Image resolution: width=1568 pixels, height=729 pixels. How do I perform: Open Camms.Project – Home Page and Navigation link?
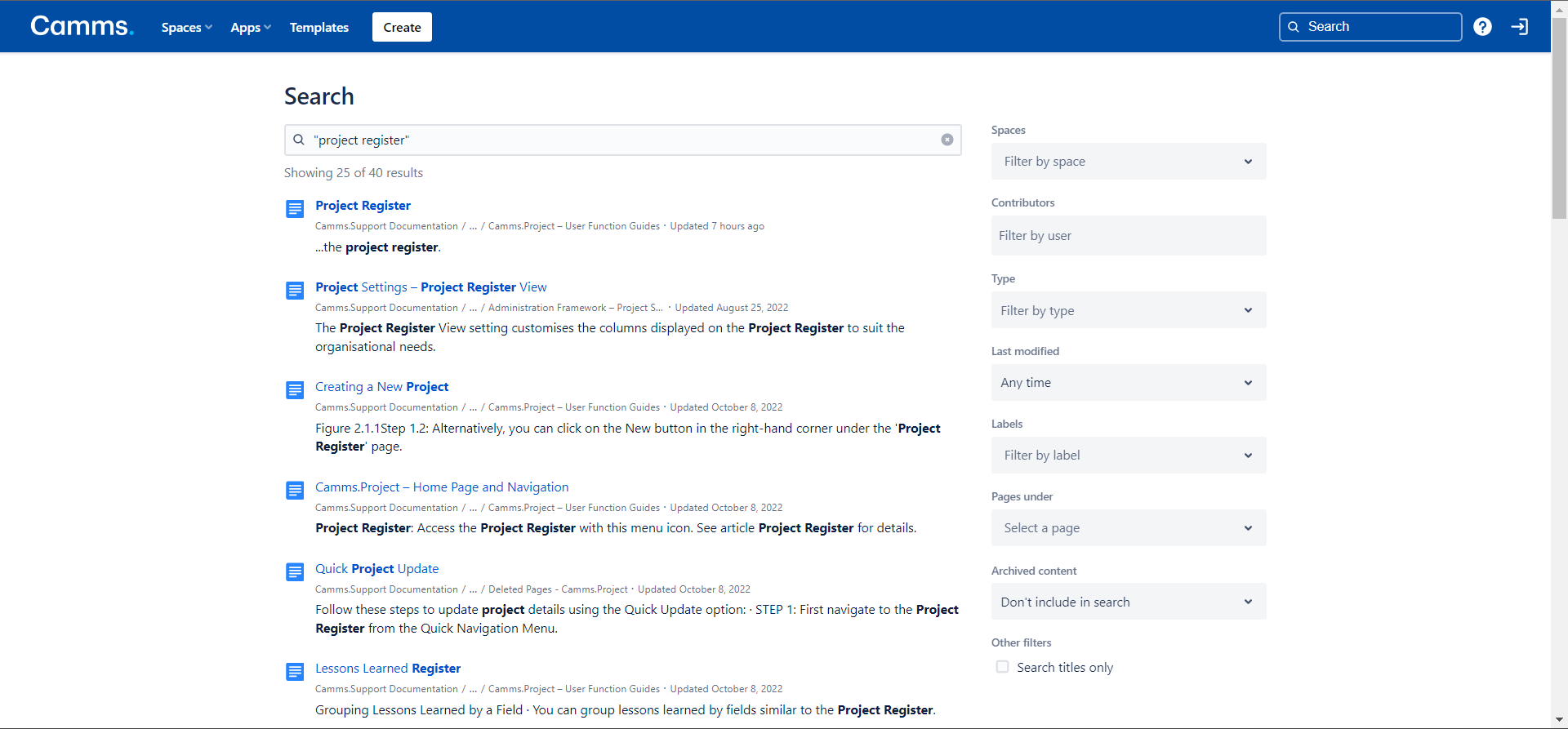[442, 487]
